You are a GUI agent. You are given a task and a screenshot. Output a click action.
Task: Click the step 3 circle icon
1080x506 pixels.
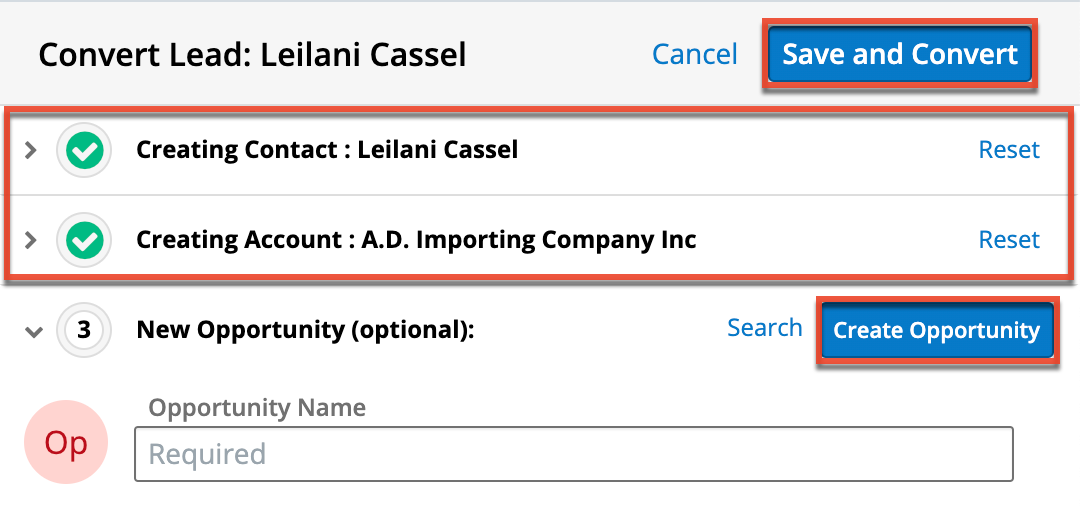tap(85, 330)
